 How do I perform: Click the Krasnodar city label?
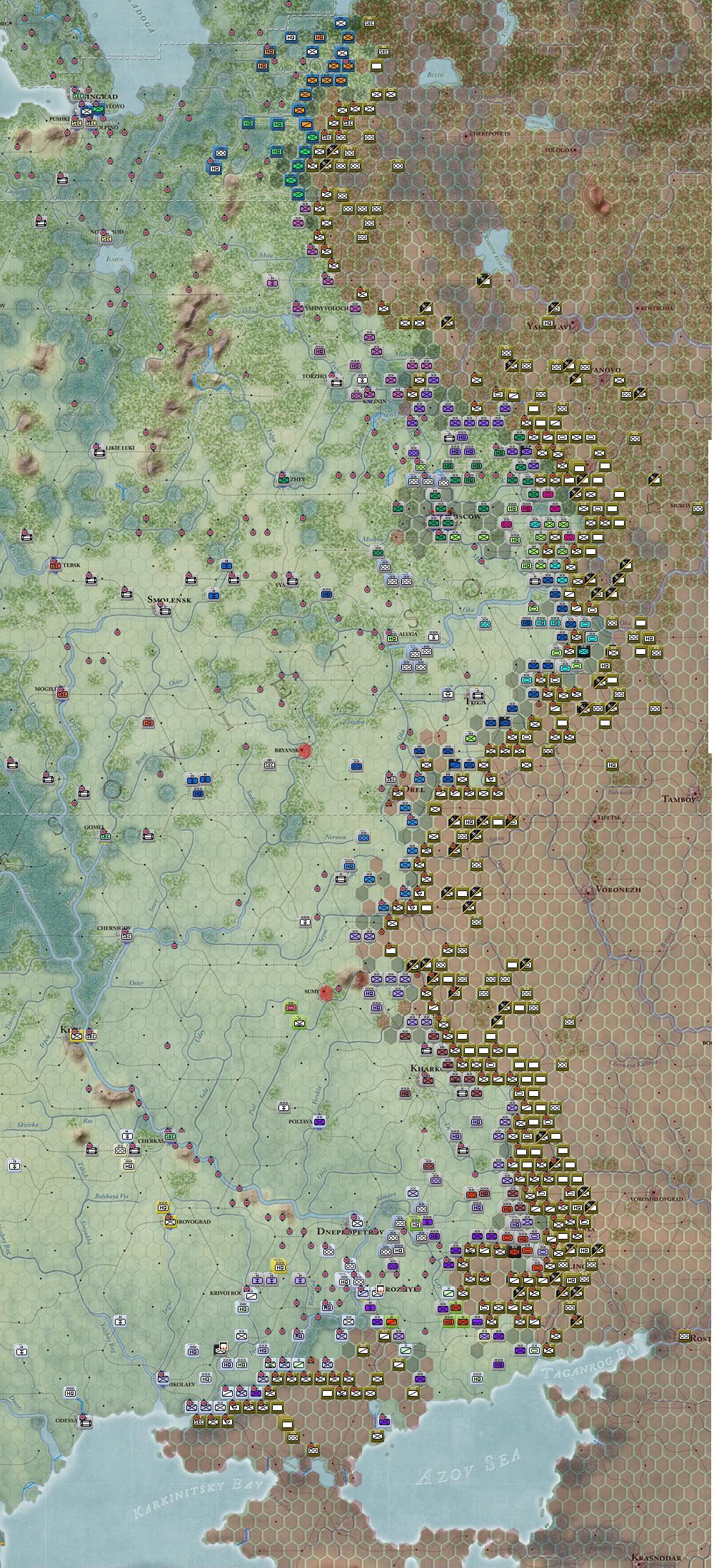[x=655, y=1557]
